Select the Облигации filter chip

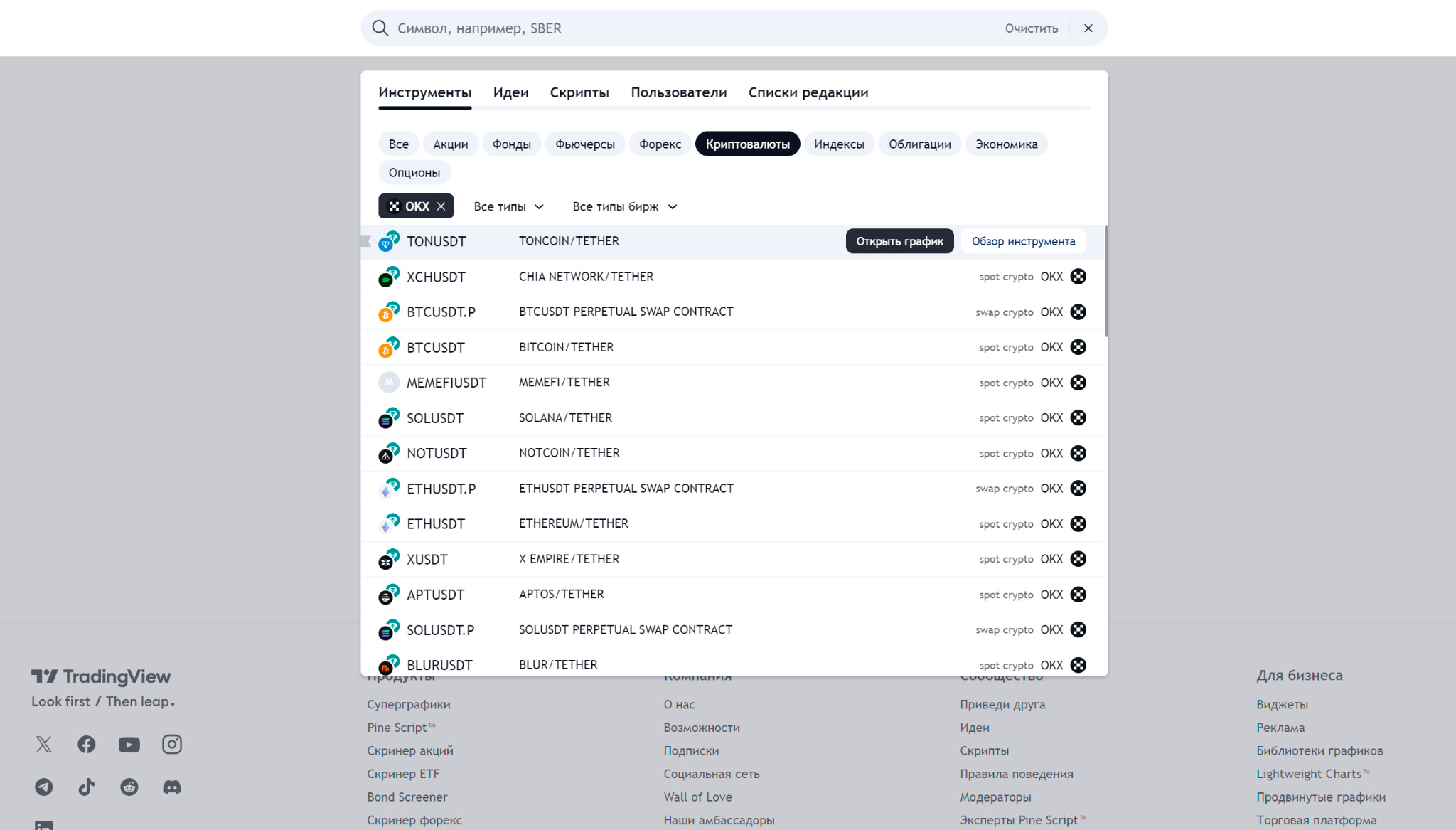click(x=920, y=144)
